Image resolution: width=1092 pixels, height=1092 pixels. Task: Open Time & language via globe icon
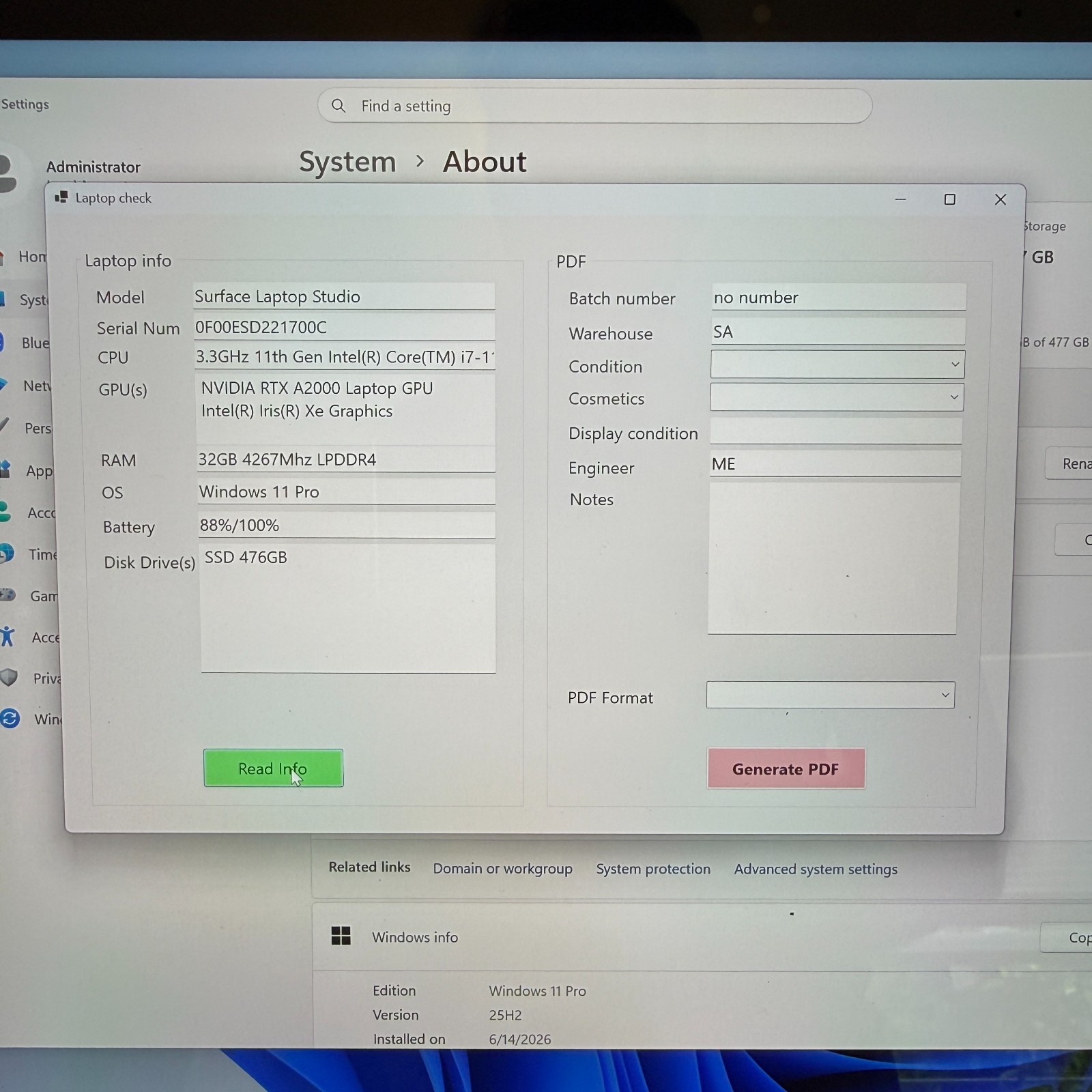[x=7, y=553]
